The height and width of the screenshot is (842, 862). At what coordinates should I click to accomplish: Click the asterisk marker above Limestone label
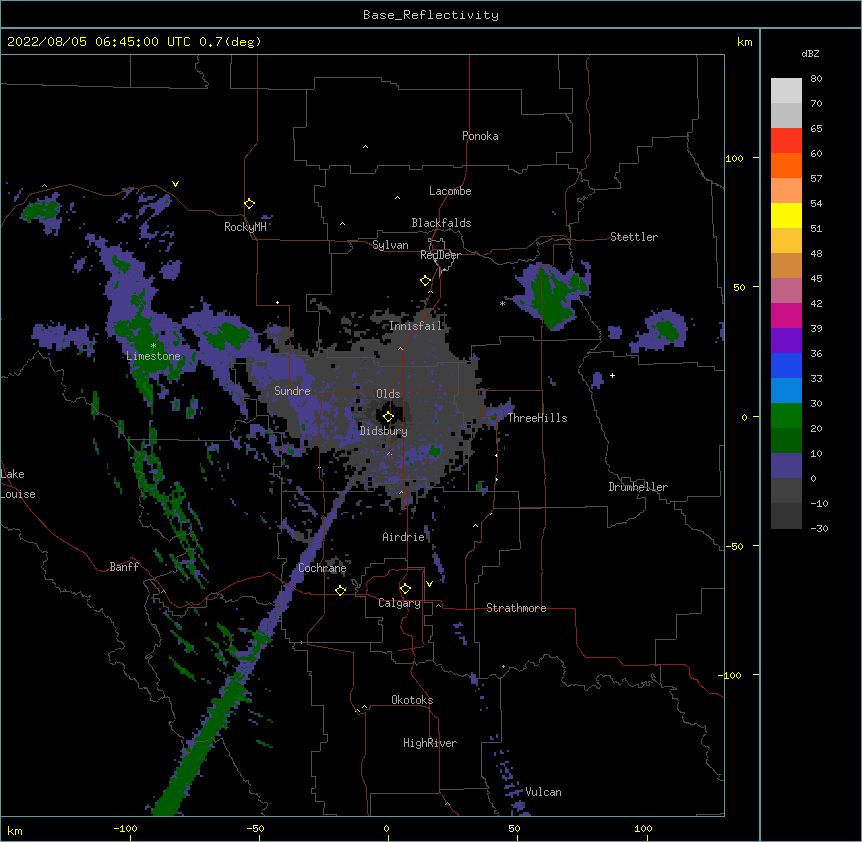(153, 346)
